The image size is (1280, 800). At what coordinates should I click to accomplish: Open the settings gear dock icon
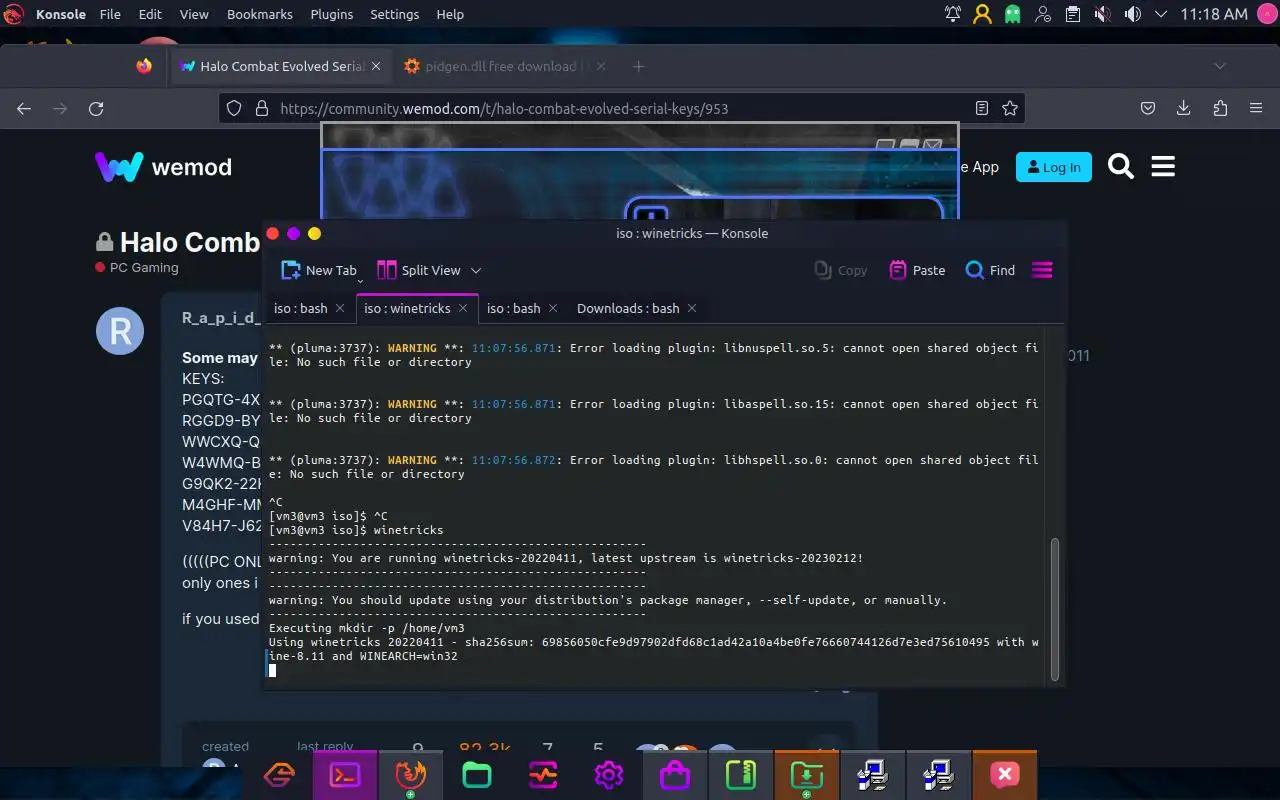609,774
